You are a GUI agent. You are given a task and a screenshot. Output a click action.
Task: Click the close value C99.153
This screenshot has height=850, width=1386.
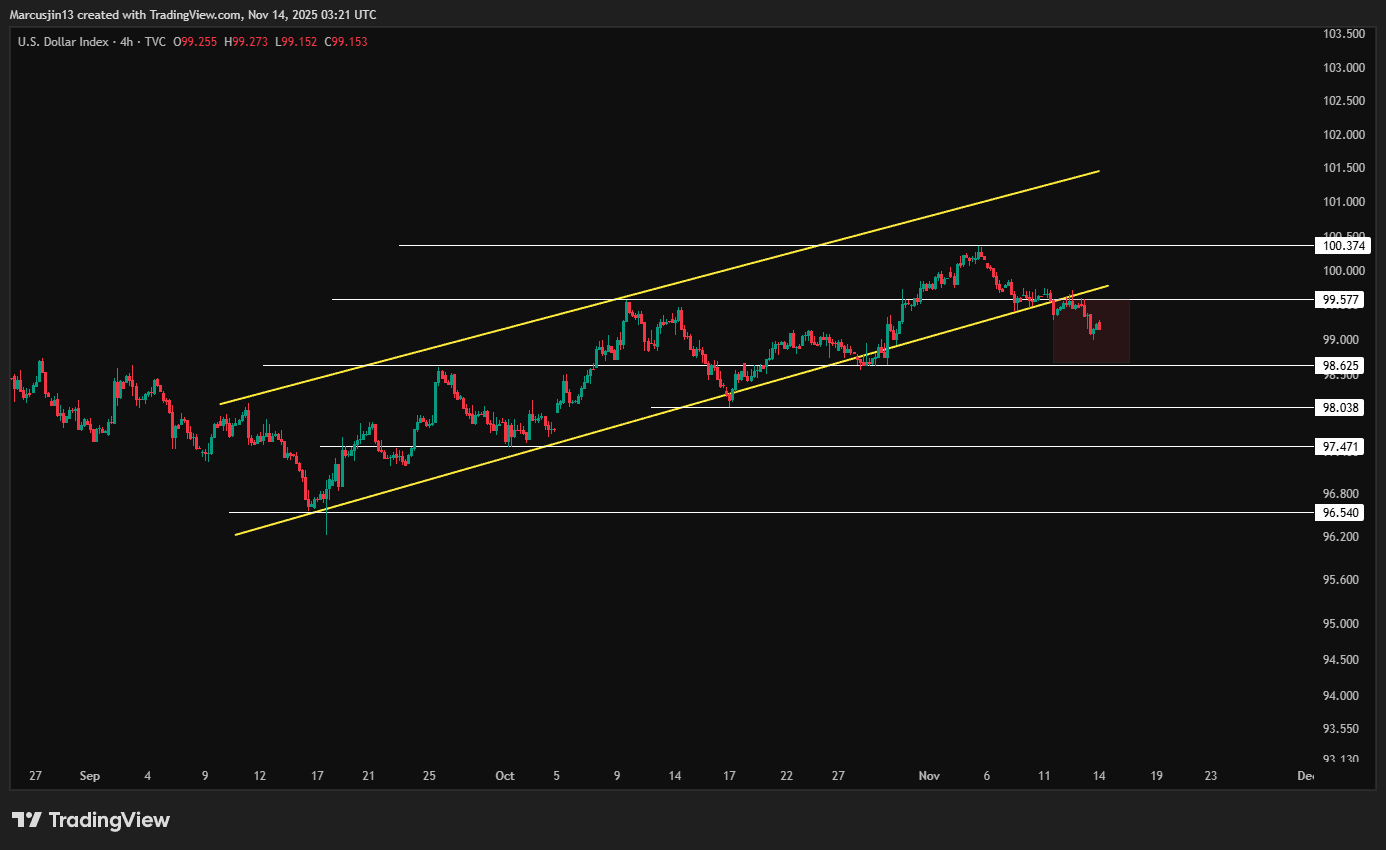pos(345,41)
